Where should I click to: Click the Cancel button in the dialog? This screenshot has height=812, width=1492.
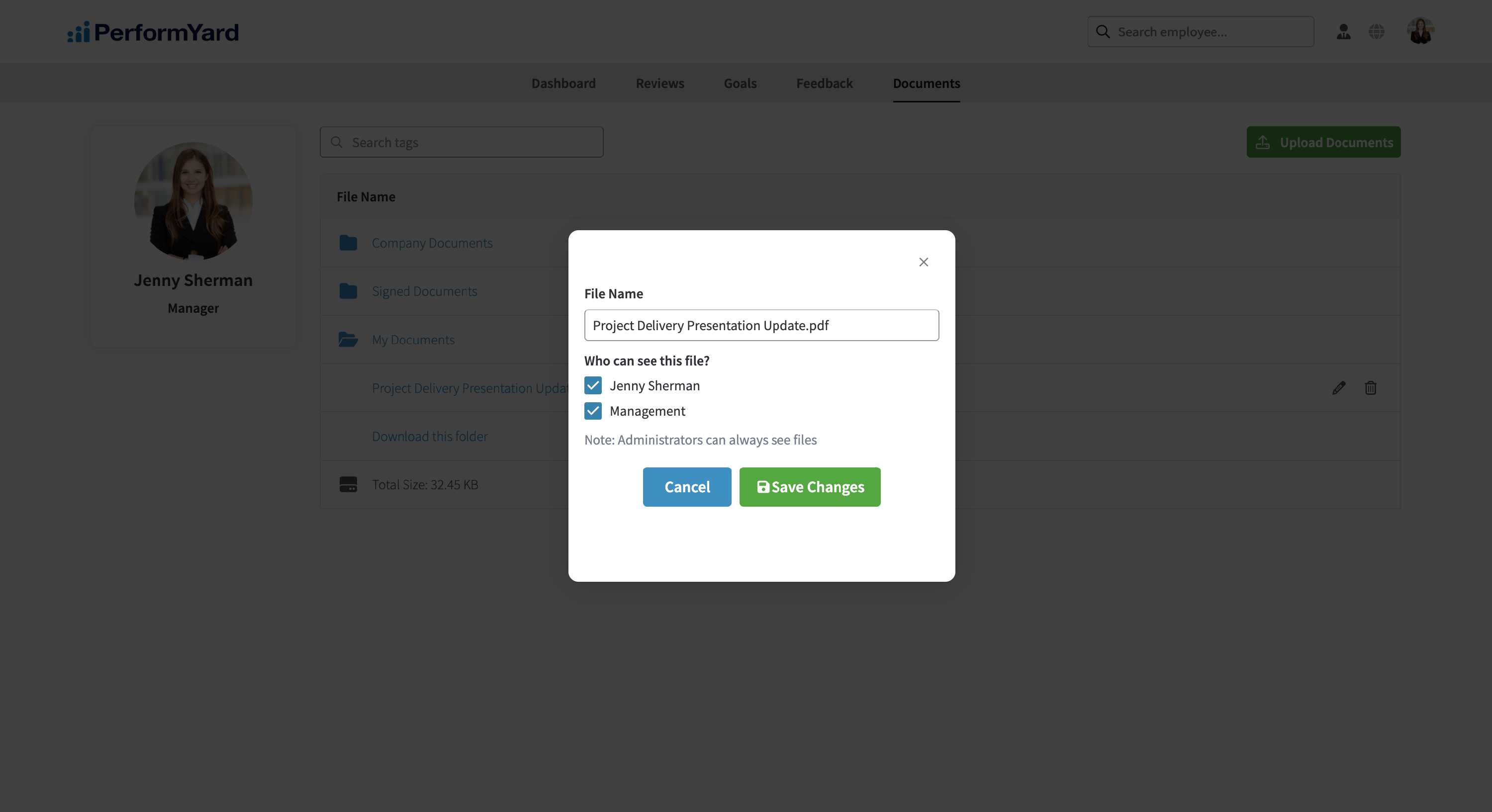(687, 487)
